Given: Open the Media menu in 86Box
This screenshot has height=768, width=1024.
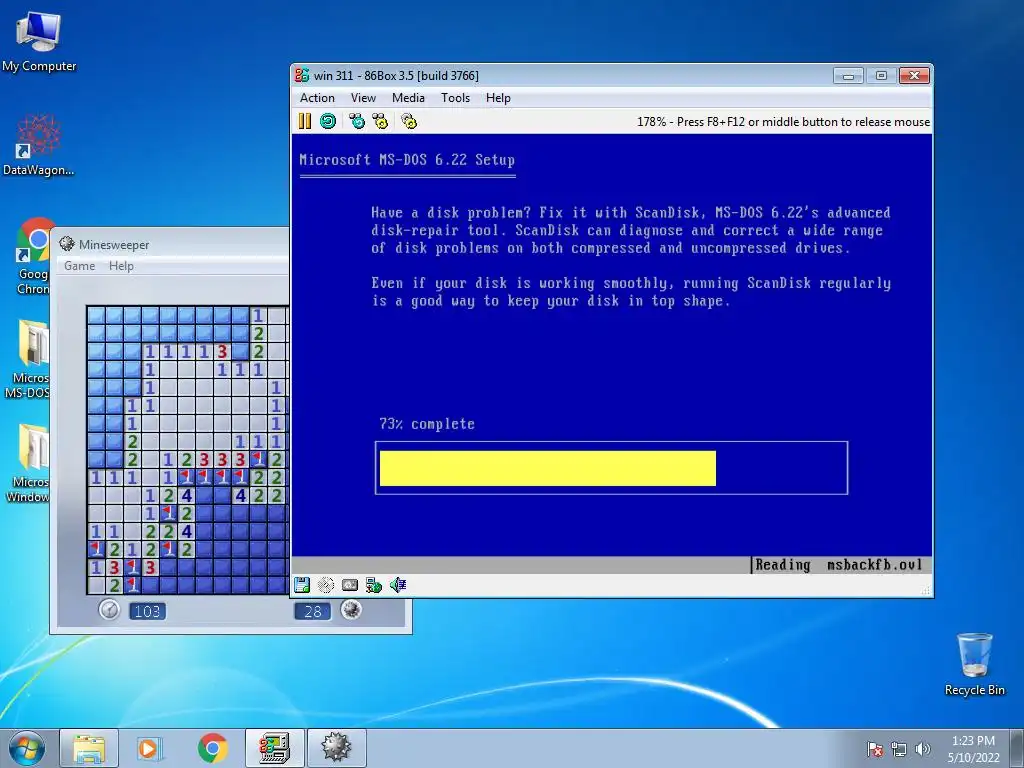Looking at the screenshot, I should tap(408, 98).
